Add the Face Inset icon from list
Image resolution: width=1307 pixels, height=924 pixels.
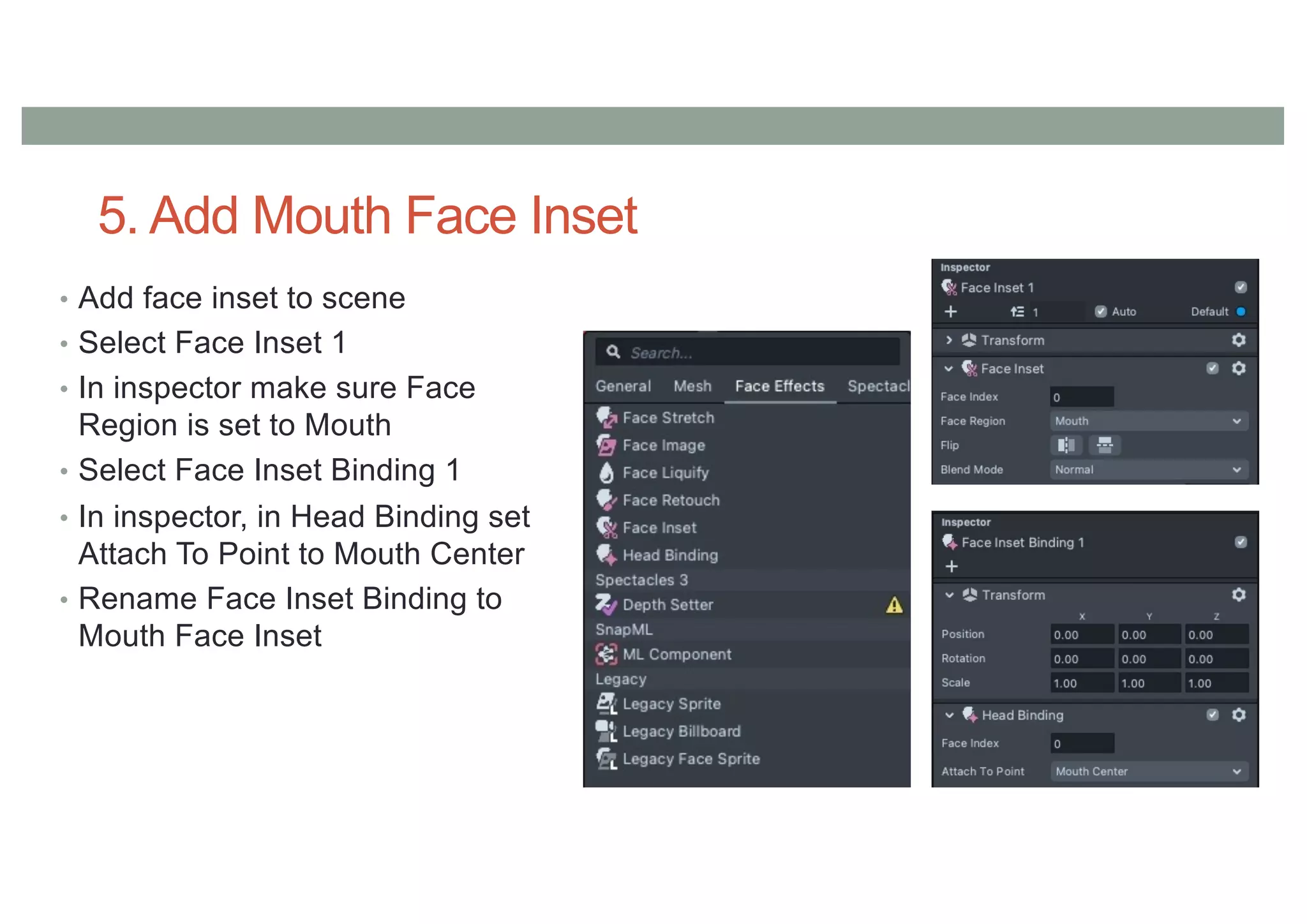pyautogui.click(x=606, y=528)
